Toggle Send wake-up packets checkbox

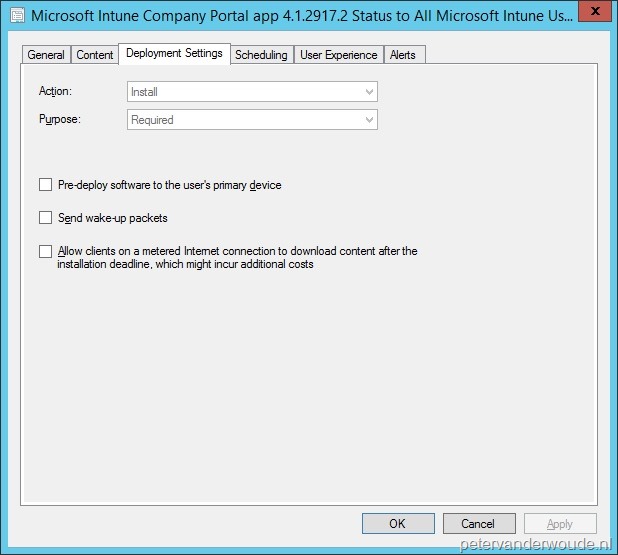(45, 217)
